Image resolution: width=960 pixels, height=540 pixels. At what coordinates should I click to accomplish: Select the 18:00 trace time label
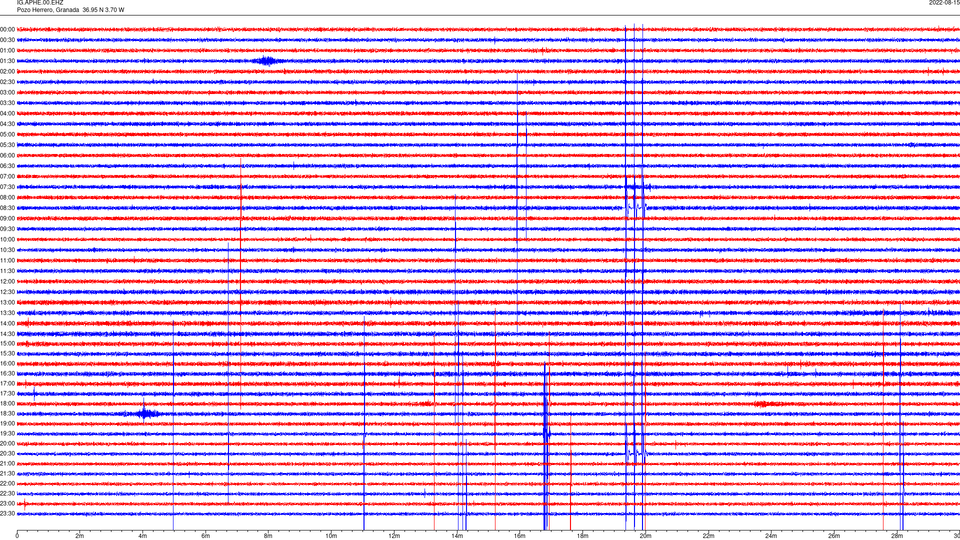point(8,404)
